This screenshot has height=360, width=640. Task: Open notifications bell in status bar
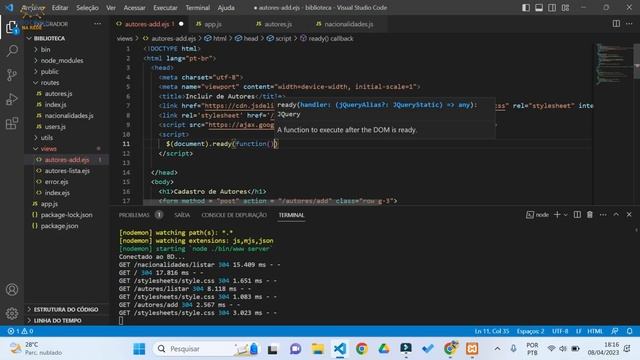pyautogui.click(x=630, y=331)
